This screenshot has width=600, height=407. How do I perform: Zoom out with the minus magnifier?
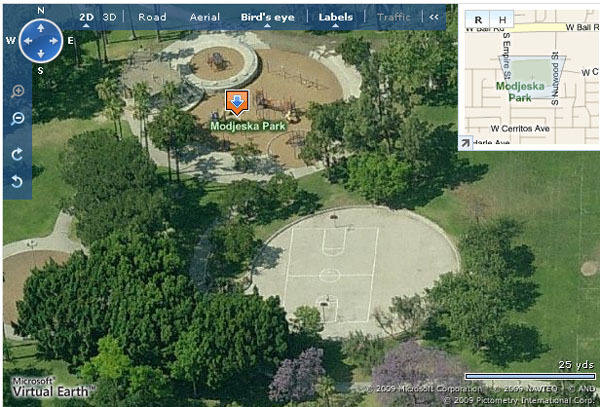click(17, 118)
